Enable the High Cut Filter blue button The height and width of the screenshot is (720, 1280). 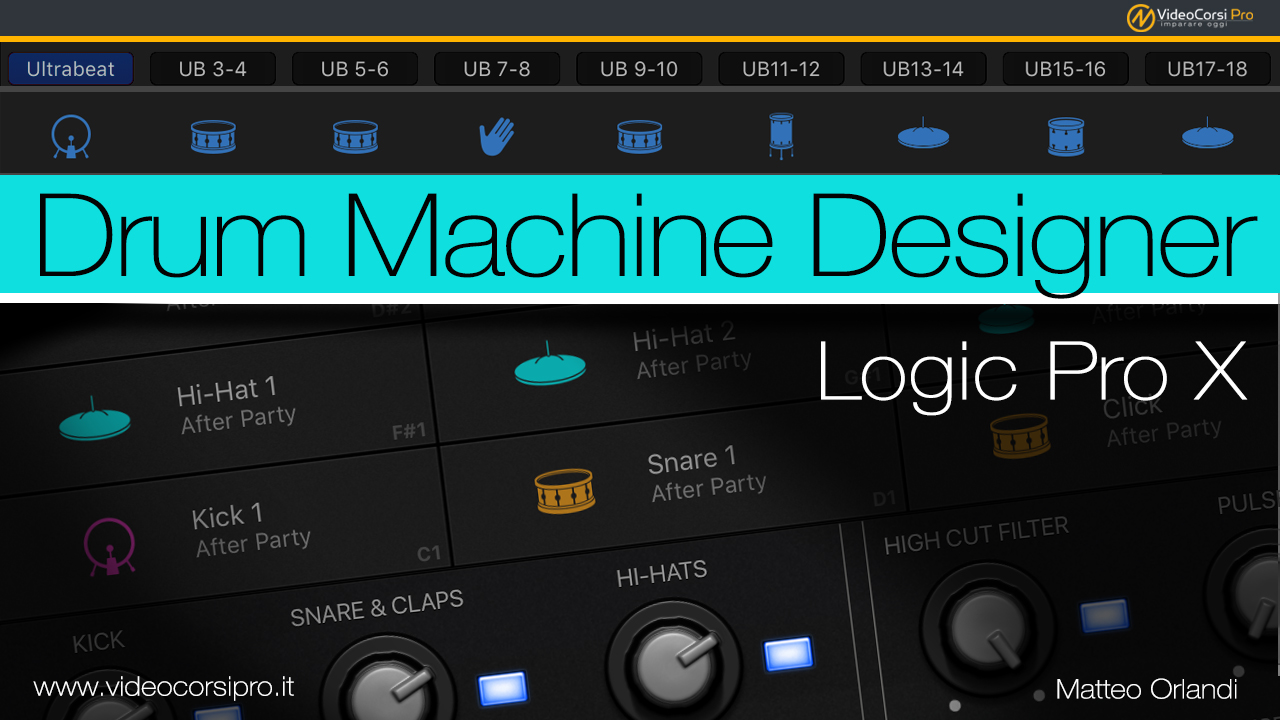click(x=1104, y=616)
